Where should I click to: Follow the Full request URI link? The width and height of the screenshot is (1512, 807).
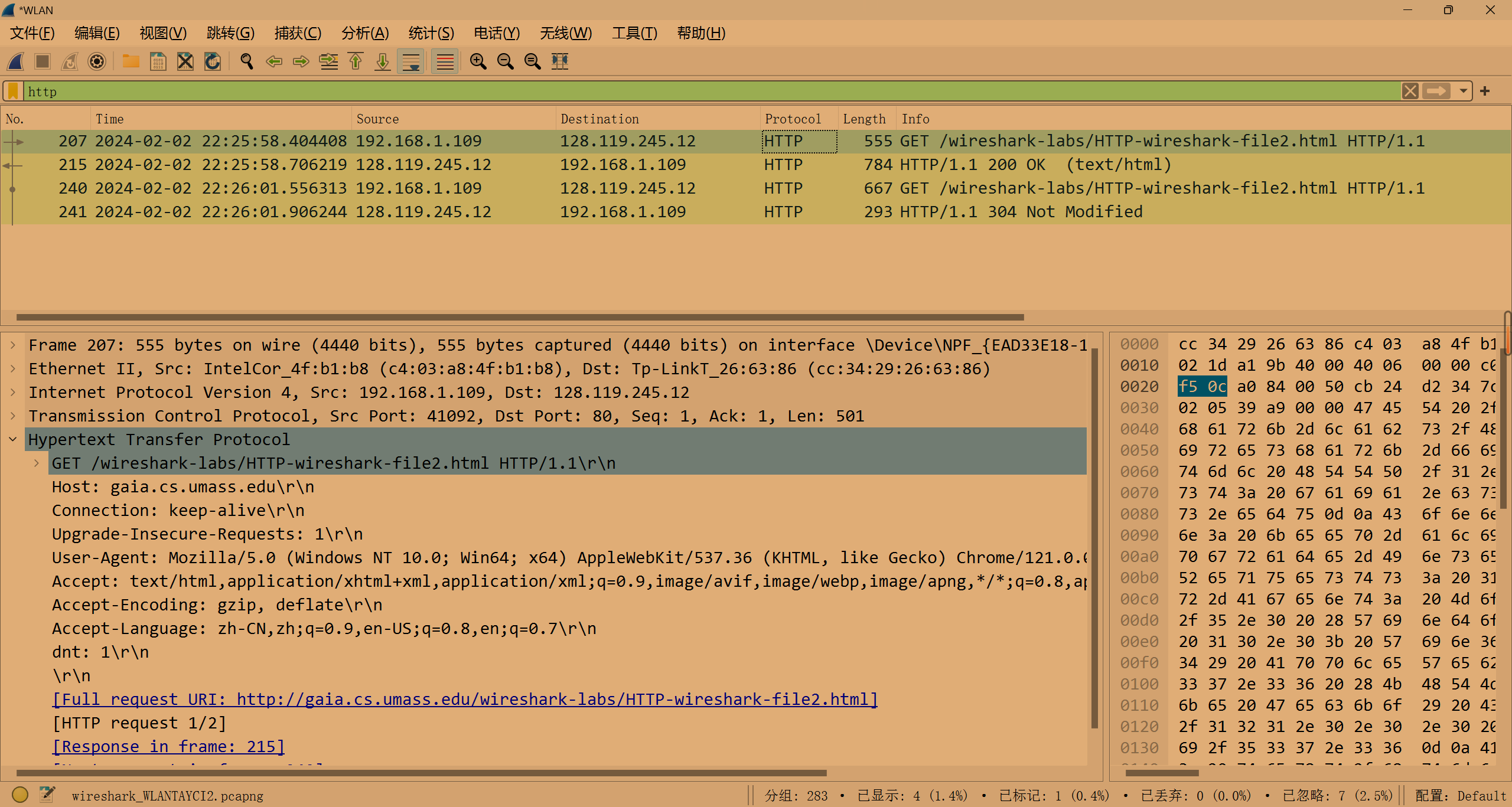[465, 700]
